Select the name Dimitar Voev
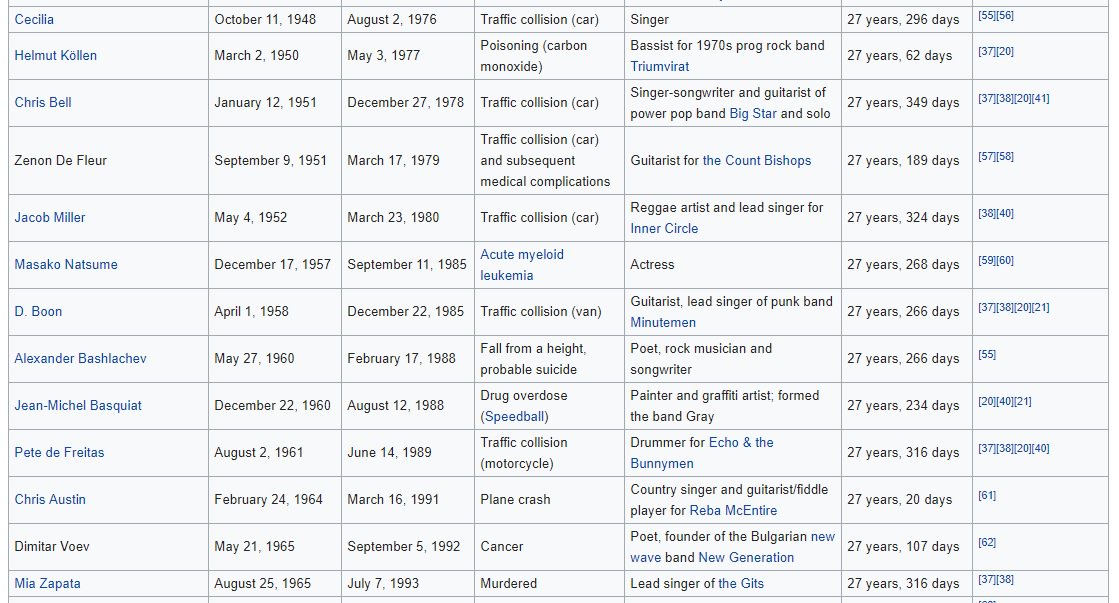This screenshot has width=1119, height=603. coord(52,547)
